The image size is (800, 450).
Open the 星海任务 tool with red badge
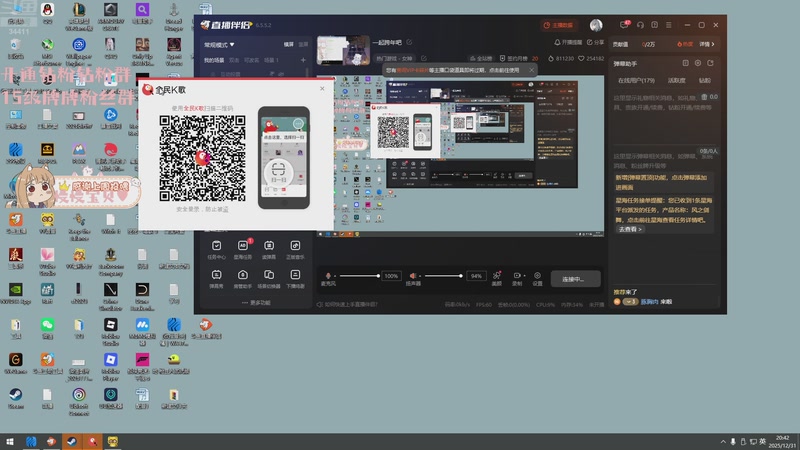tap(243, 249)
